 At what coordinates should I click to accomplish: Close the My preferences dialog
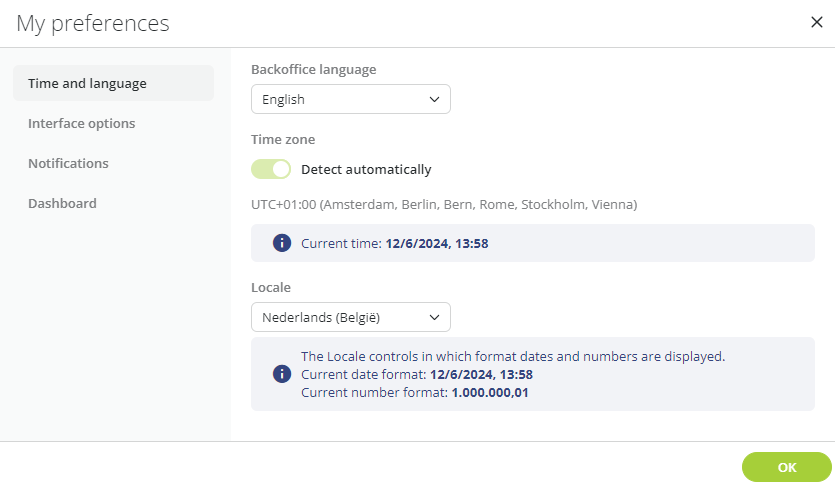816,22
